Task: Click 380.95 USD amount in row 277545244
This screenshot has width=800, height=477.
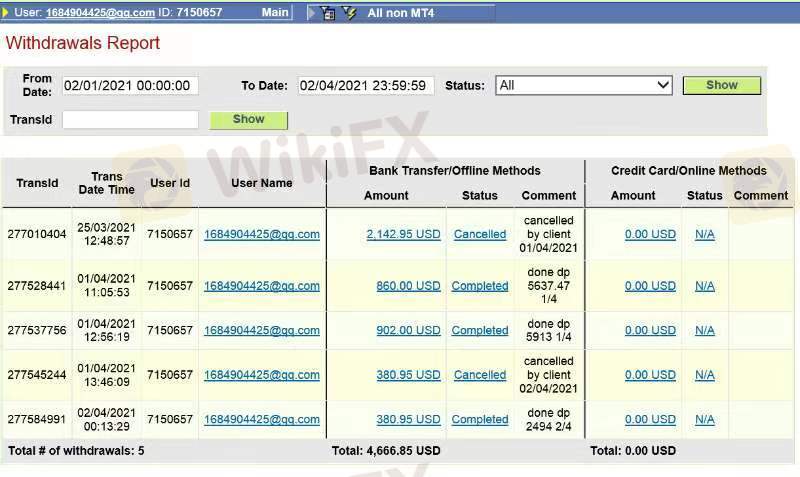Action: 408,374
